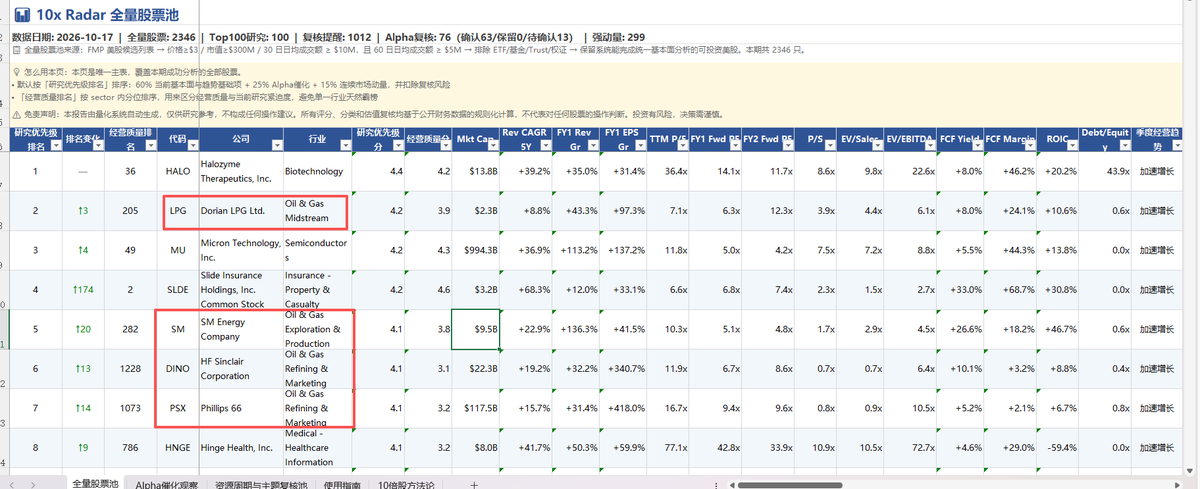The width and height of the screenshot is (1200, 489).
Task: Open filter dropdown on FY1 Rev Gr header
Action: pos(593,145)
